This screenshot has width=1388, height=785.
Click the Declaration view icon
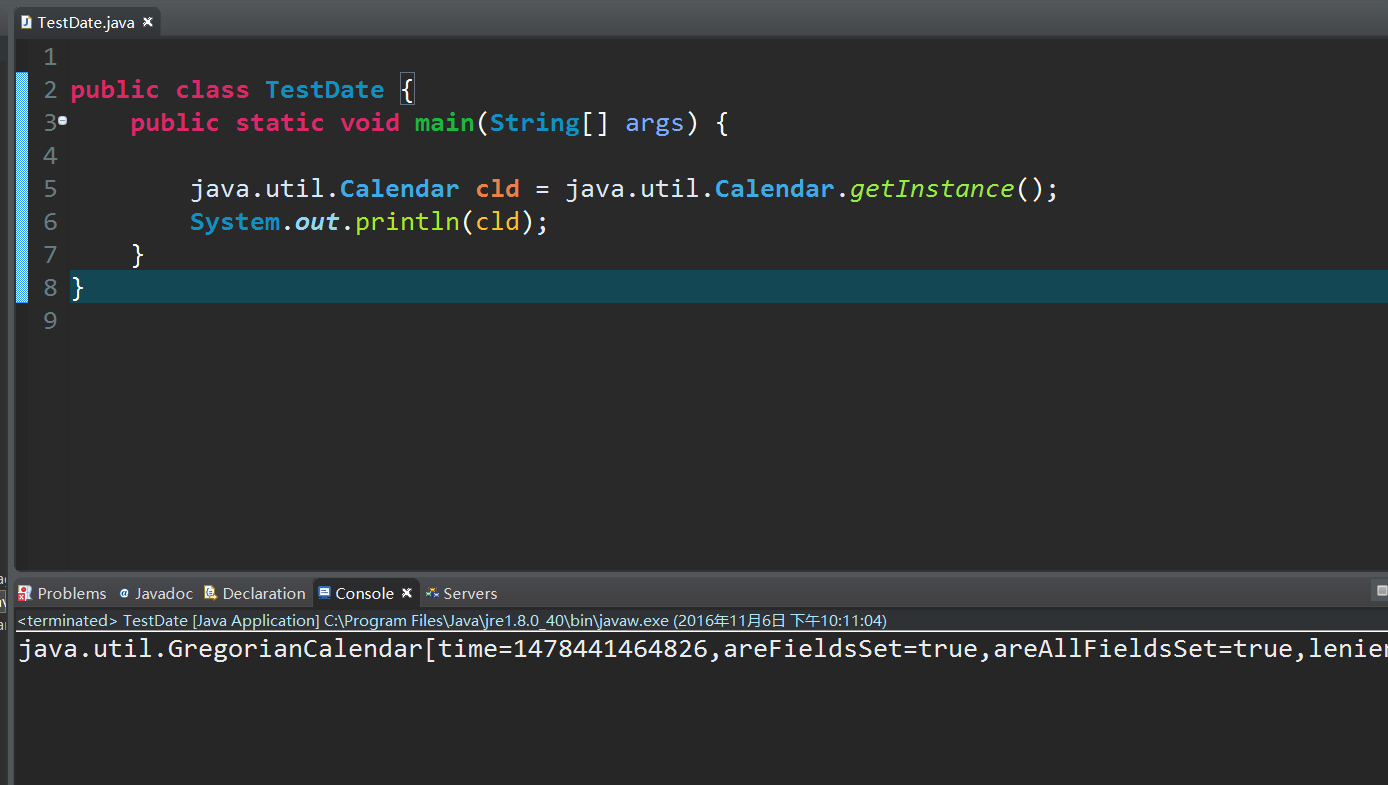click(210, 593)
